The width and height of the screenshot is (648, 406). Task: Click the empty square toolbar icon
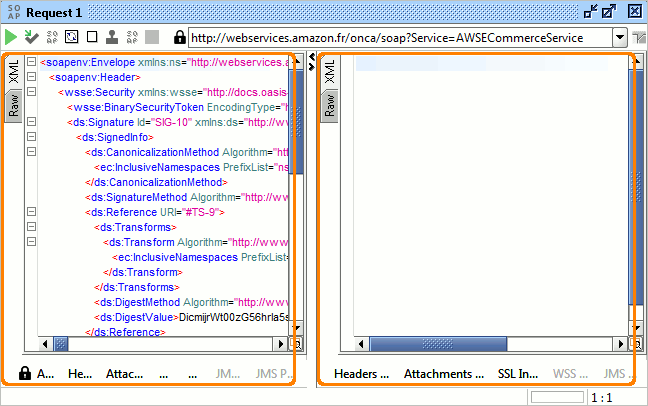click(92, 37)
